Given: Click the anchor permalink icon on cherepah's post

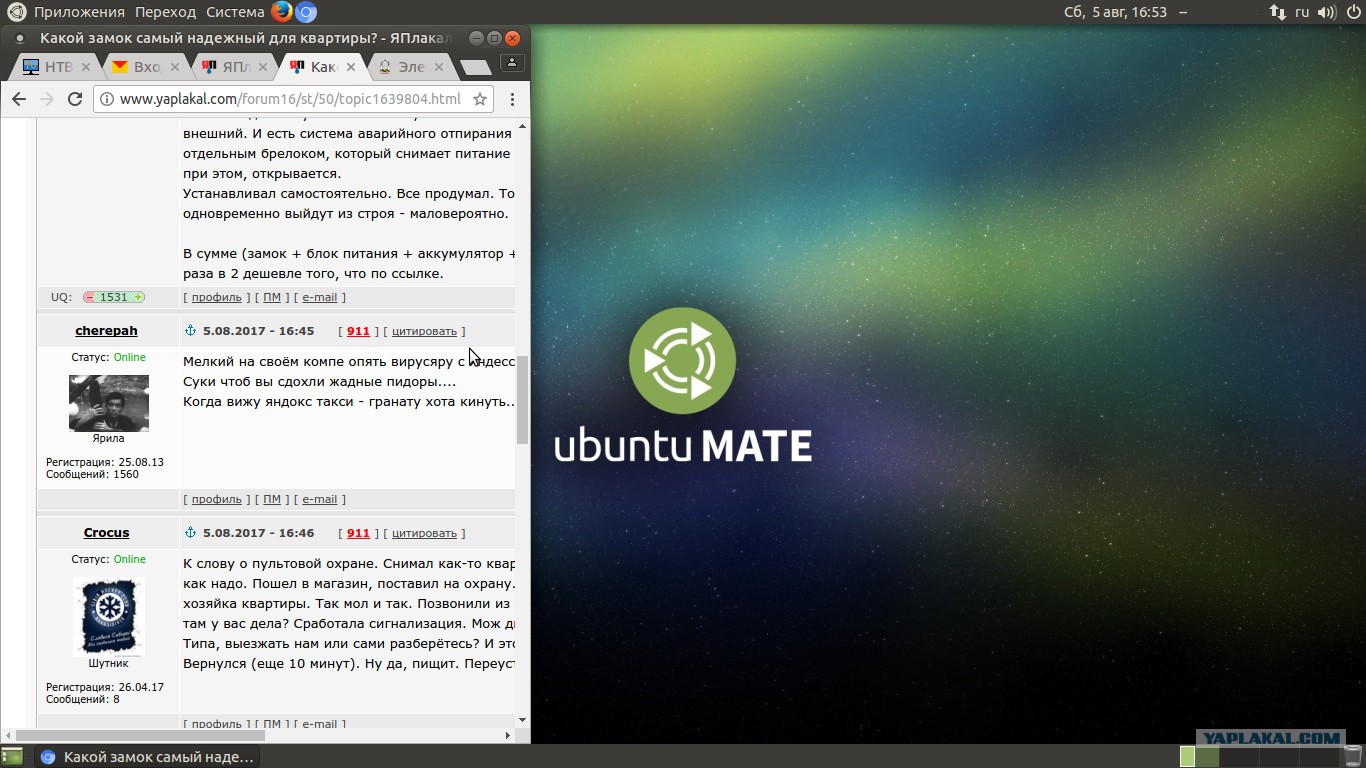Looking at the screenshot, I should click(190, 331).
